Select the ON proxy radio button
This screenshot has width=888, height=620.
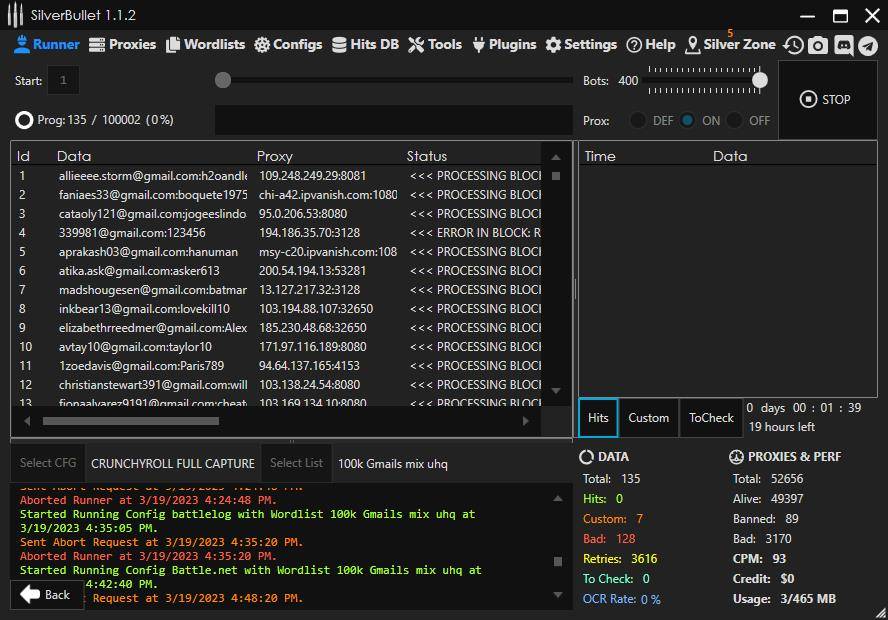click(688, 119)
